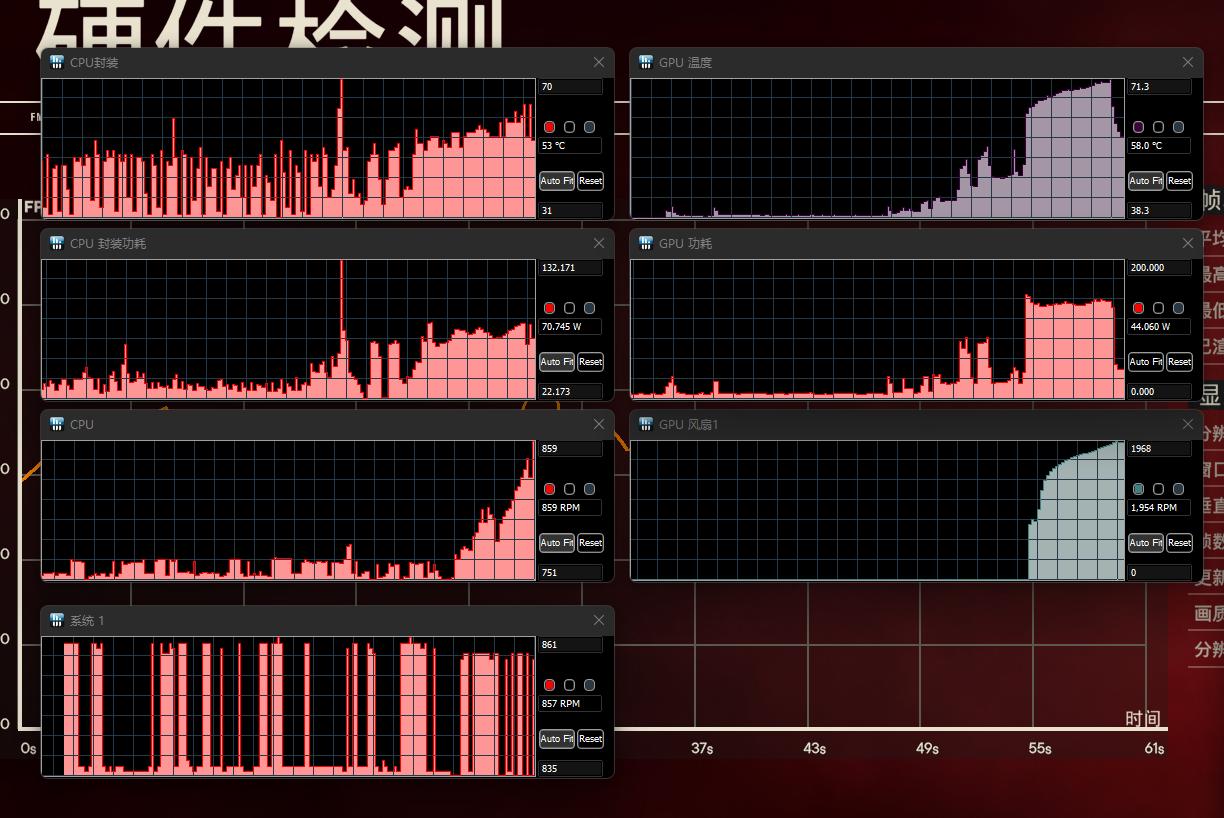Click the red color swatch in CPU window

coord(549,489)
